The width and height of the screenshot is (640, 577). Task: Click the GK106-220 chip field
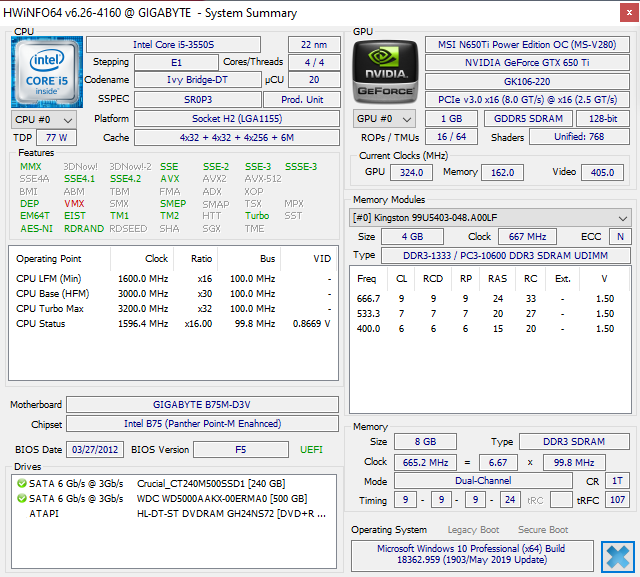click(527, 82)
